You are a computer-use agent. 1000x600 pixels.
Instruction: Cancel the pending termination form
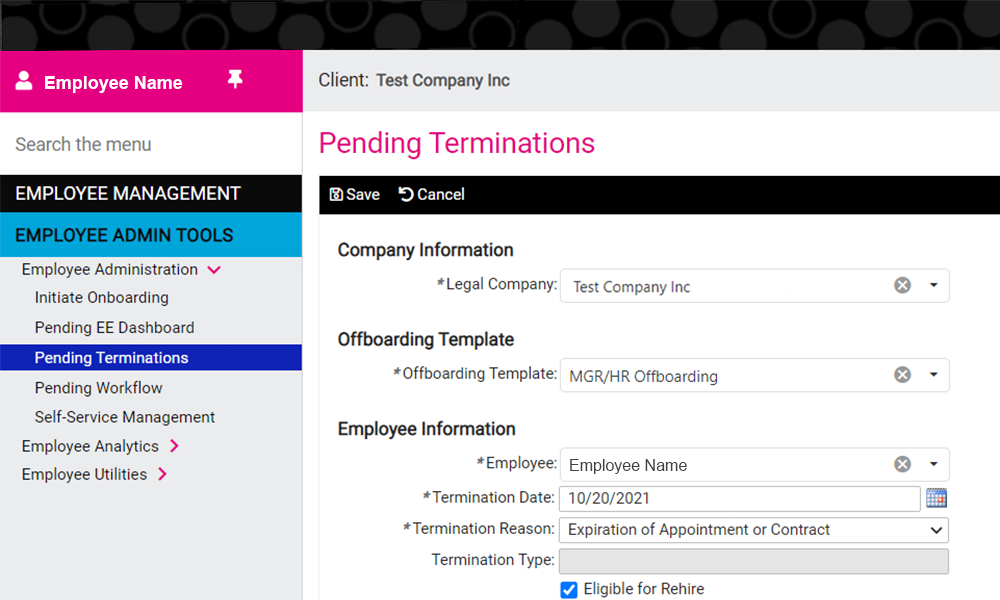[x=432, y=194]
